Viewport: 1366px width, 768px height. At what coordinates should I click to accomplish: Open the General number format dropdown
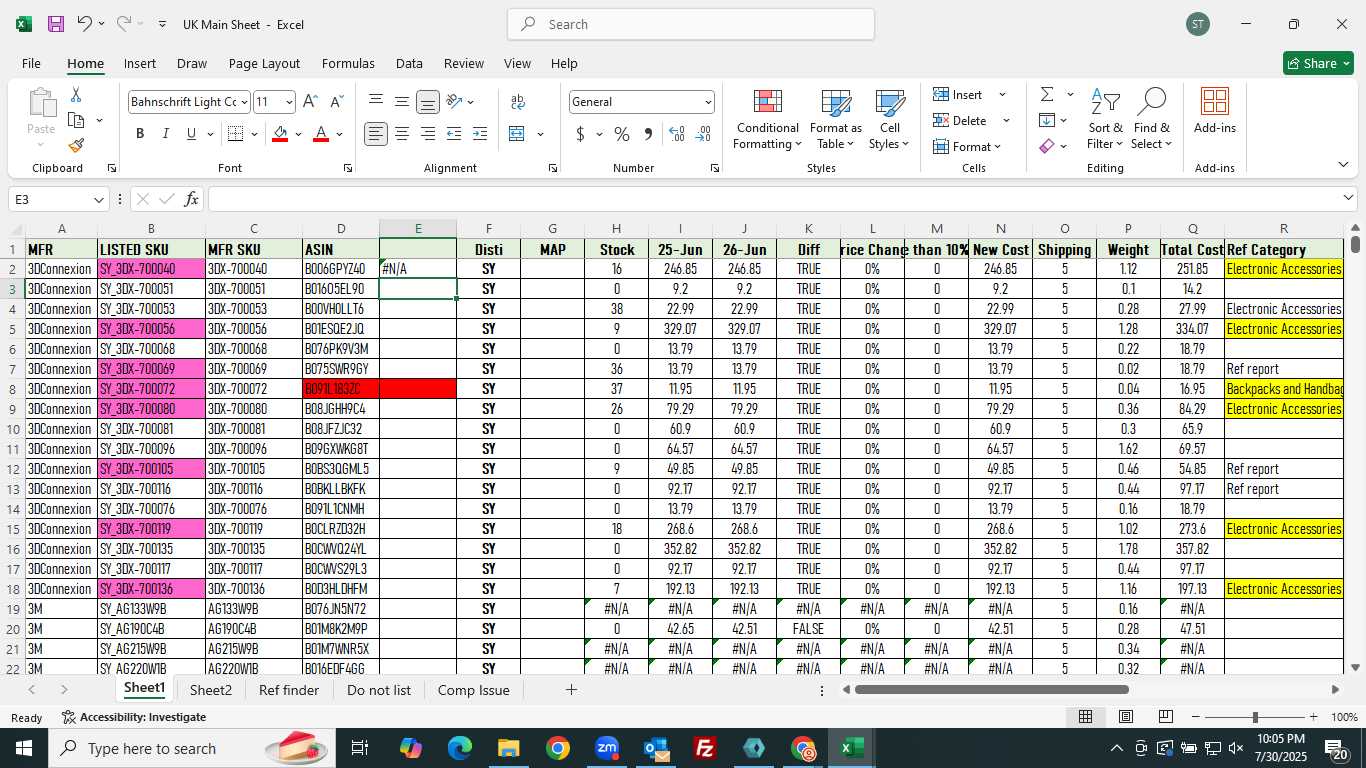pos(708,102)
